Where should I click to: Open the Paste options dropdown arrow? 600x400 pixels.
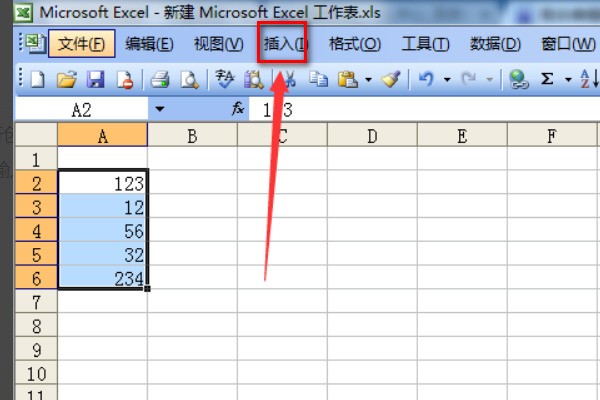tap(368, 79)
